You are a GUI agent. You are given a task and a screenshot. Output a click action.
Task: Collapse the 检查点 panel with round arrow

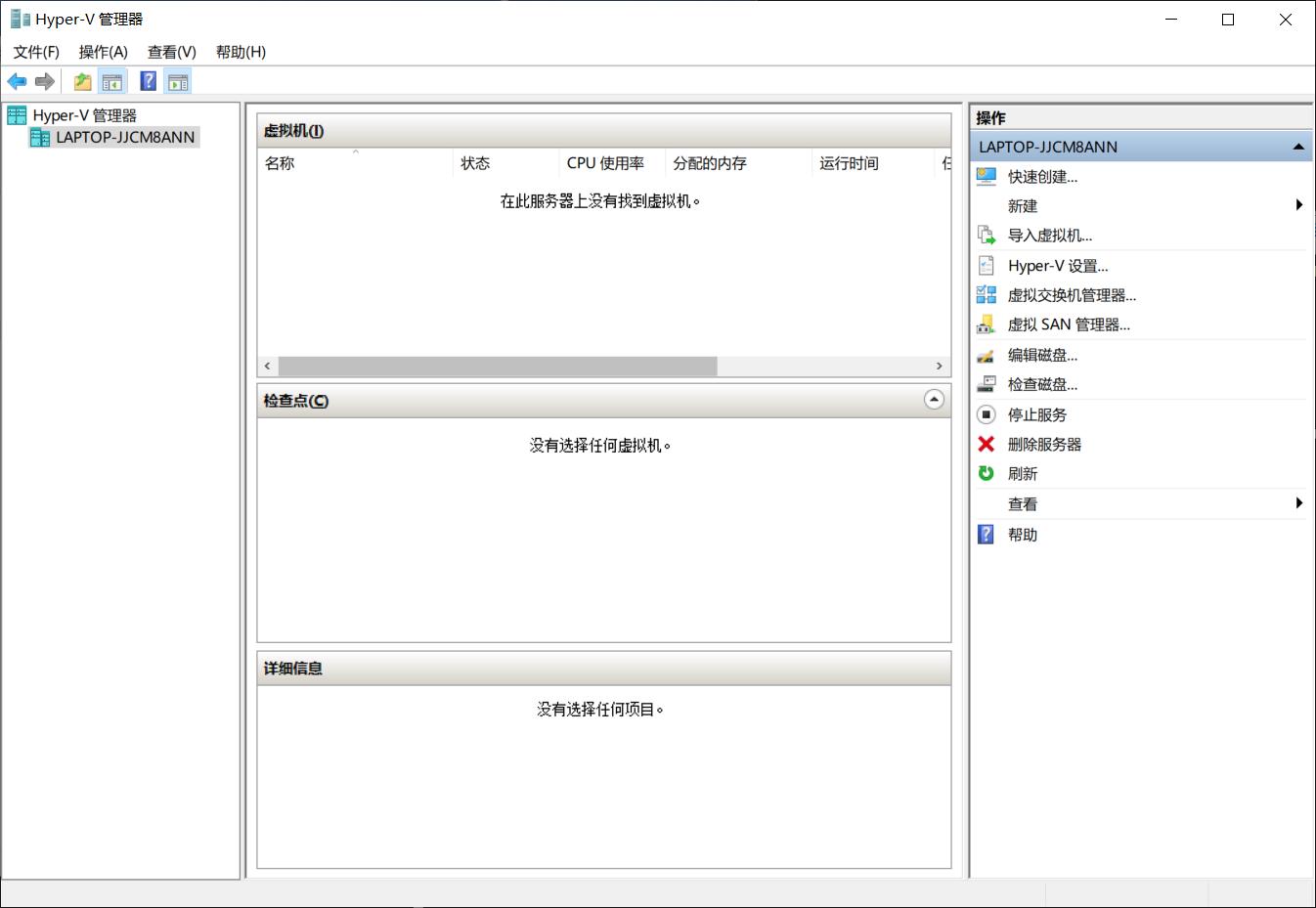(x=935, y=400)
